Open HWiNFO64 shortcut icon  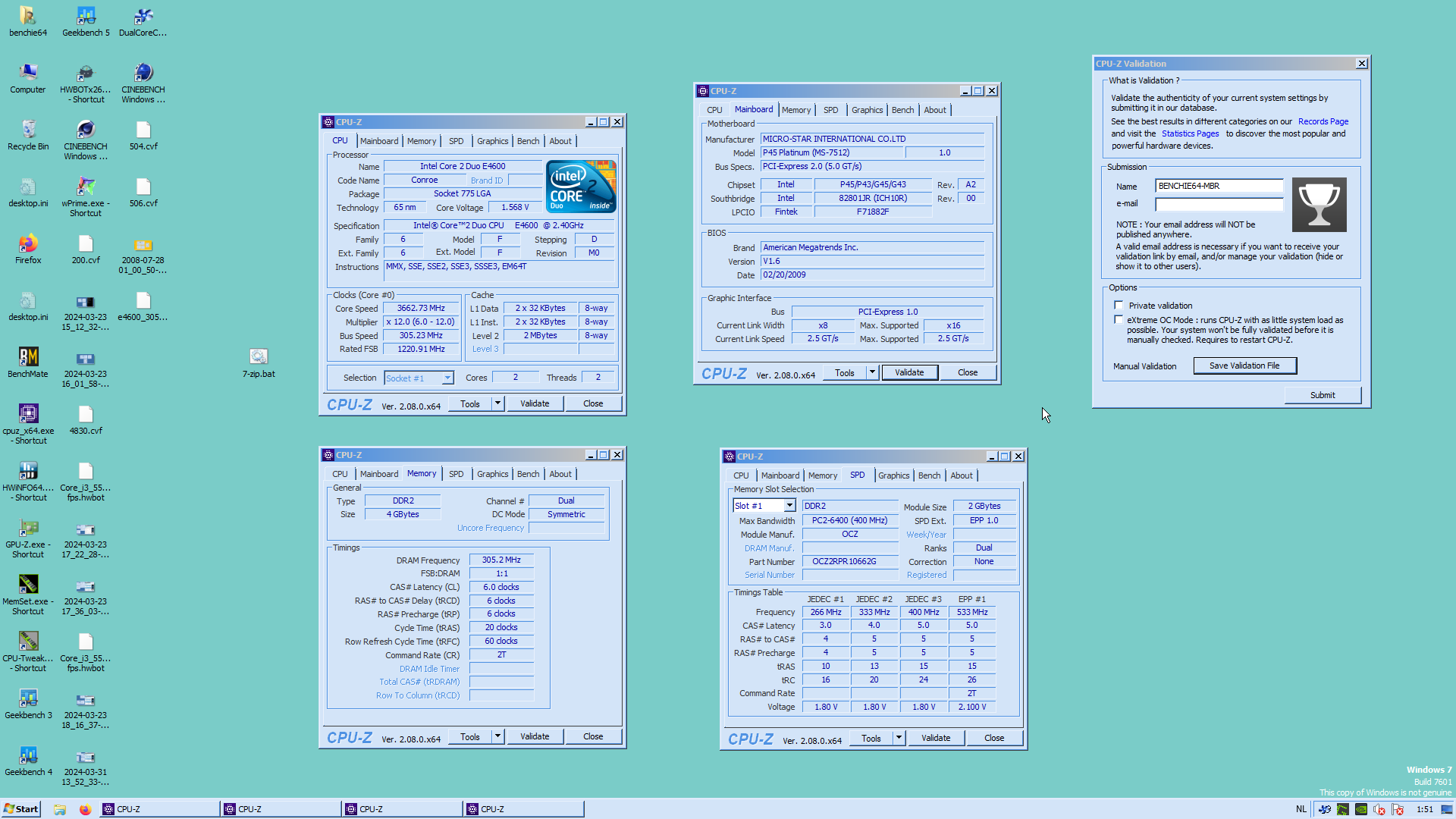(x=28, y=481)
